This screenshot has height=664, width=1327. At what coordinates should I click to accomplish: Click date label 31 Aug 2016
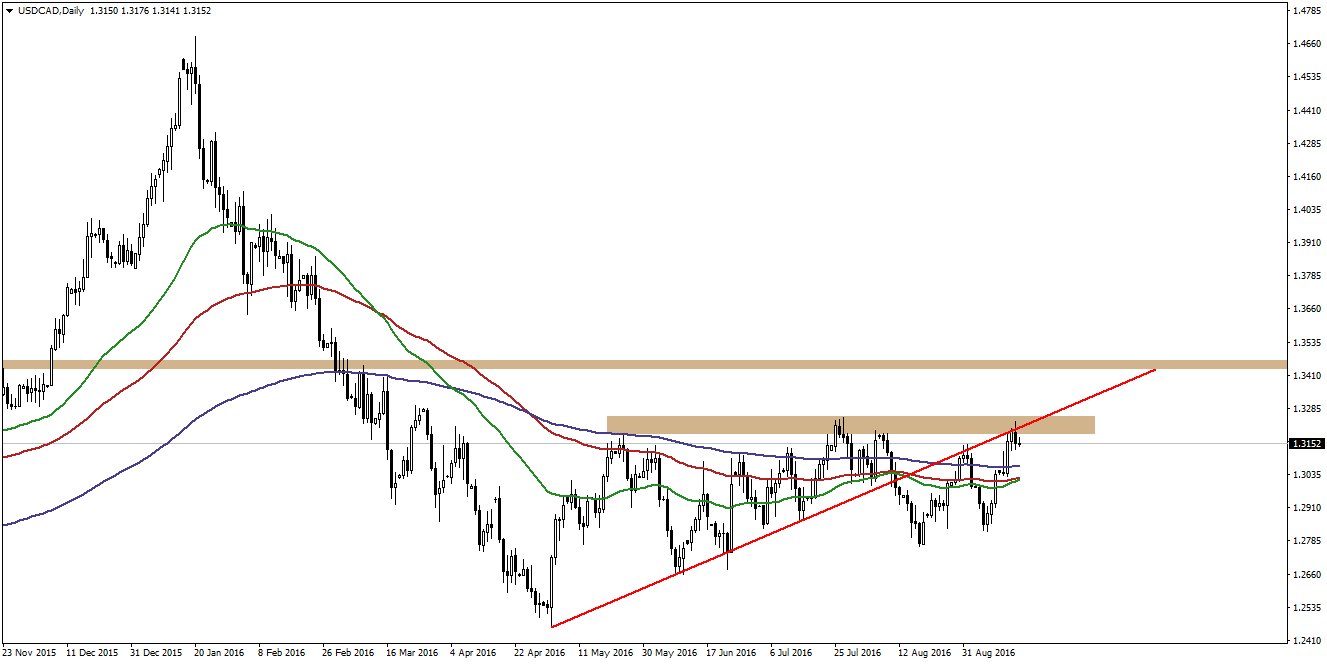[x=988, y=653]
